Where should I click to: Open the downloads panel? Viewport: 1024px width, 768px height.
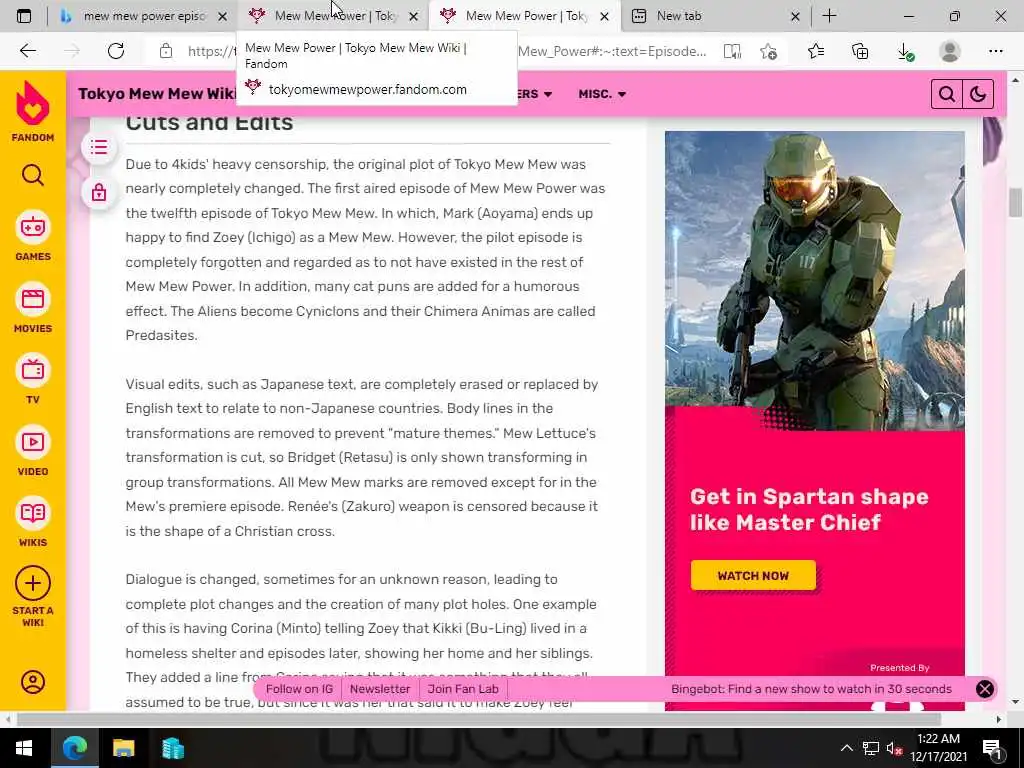click(905, 51)
